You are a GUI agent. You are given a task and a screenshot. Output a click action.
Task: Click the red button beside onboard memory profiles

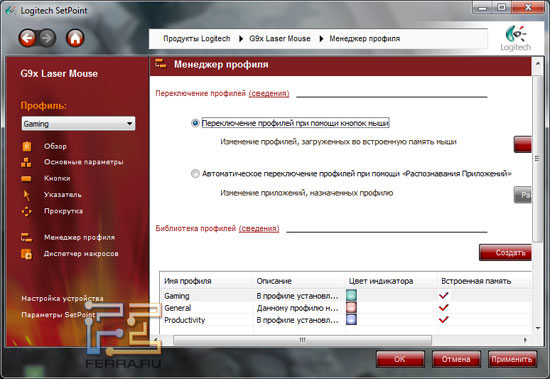tap(523, 144)
